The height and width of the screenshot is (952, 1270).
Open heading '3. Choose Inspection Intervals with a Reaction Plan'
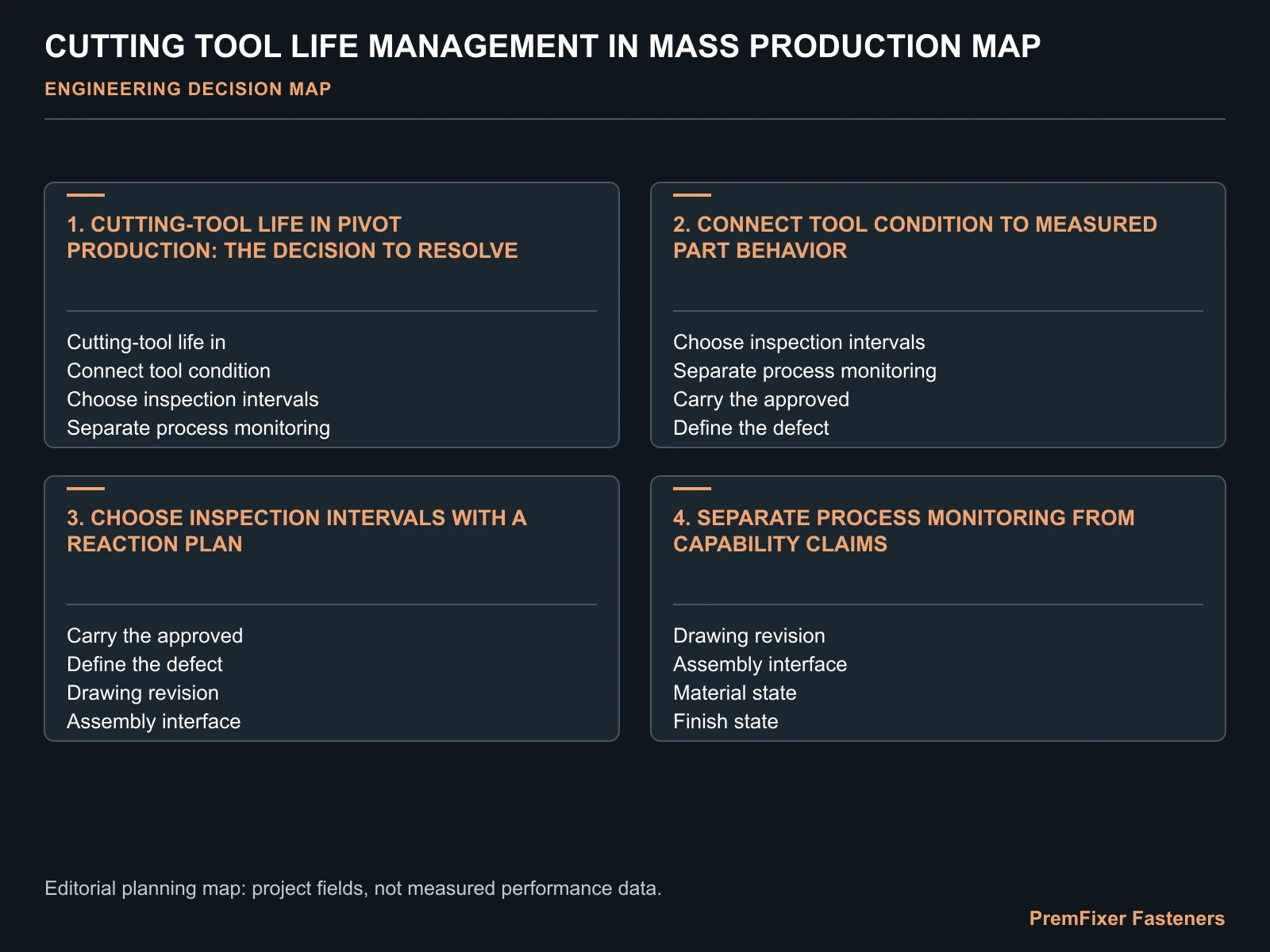pos(297,531)
